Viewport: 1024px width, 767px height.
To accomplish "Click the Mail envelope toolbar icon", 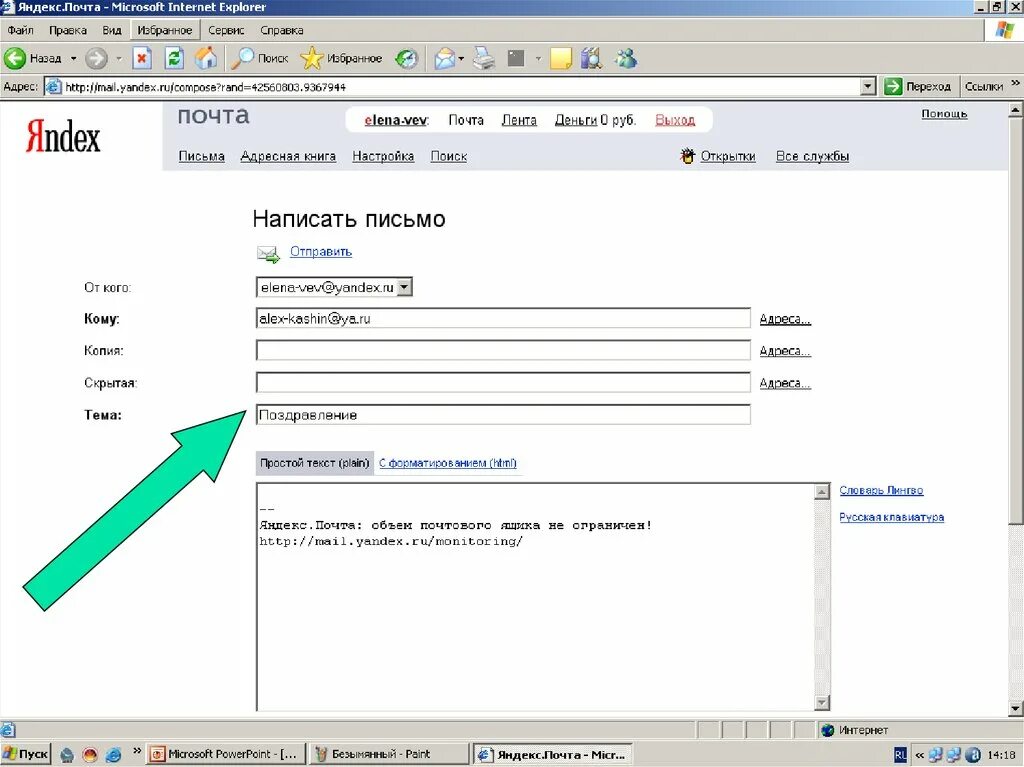I will pos(444,59).
